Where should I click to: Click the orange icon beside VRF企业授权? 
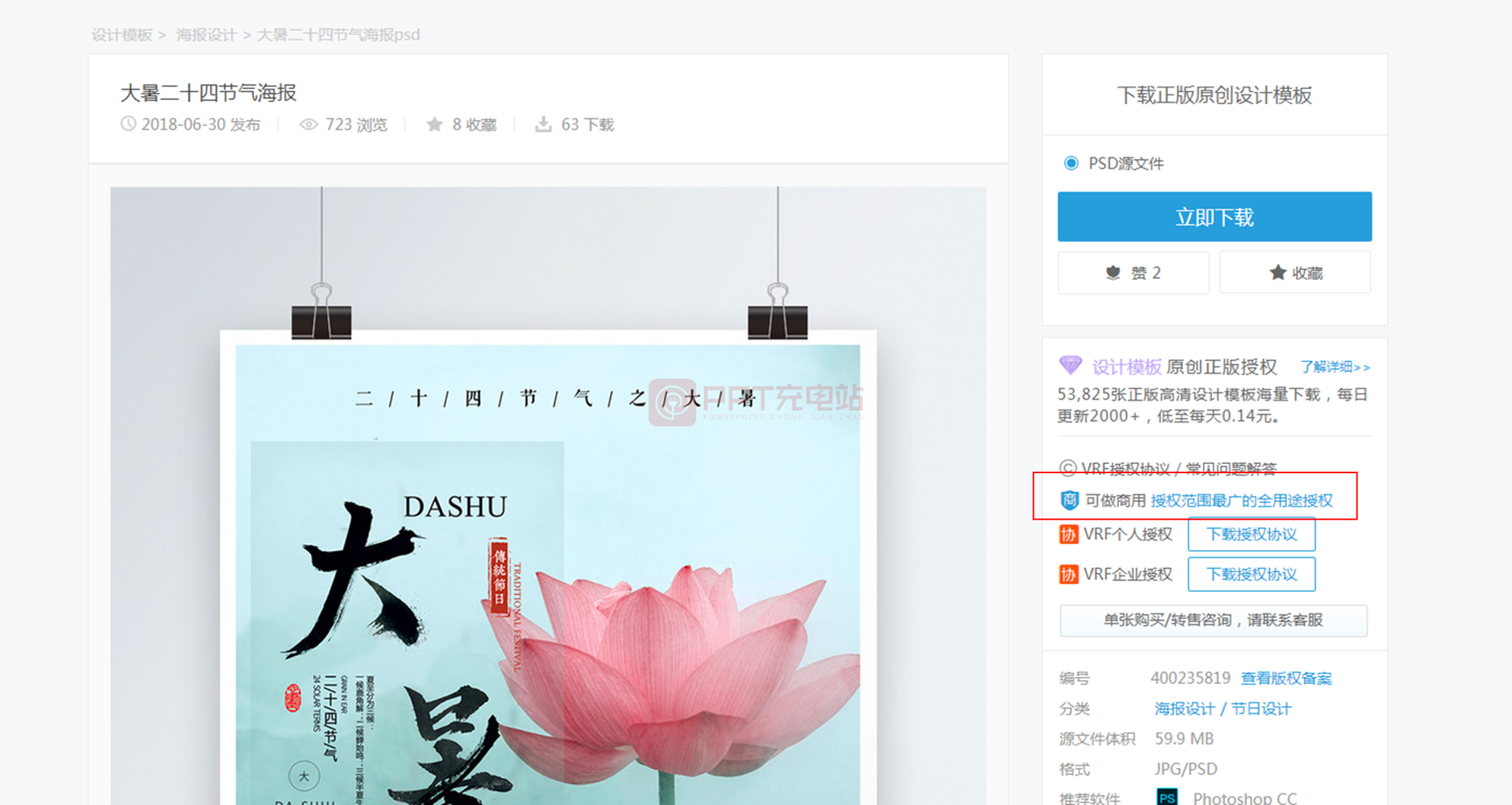coord(1068,574)
